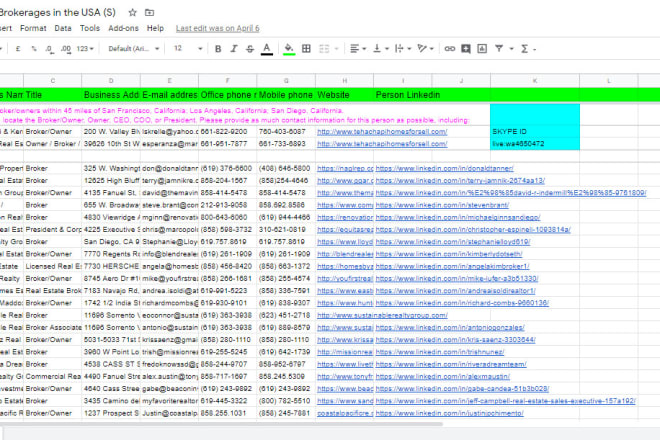The image size is (660, 440).
Task: Select the address cell '1237 Prospect S'
Action: (x=111, y=413)
